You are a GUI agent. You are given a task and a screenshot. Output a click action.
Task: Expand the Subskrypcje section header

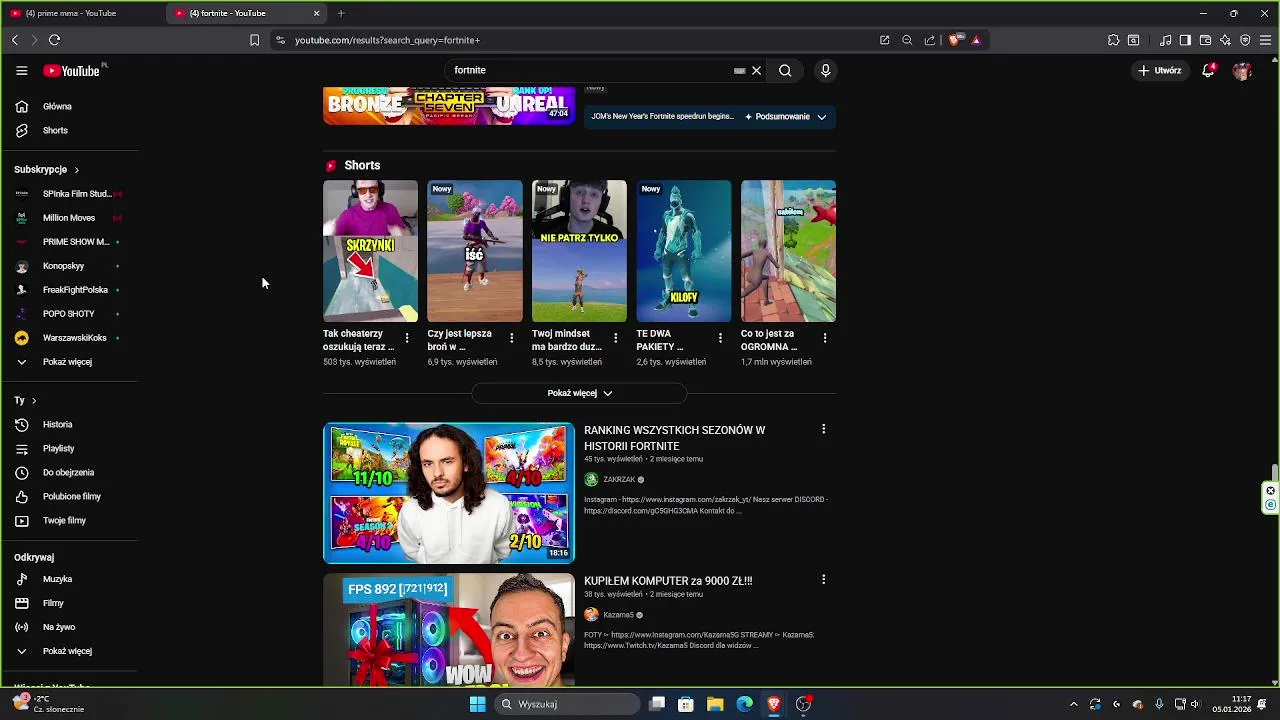click(47, 169)
